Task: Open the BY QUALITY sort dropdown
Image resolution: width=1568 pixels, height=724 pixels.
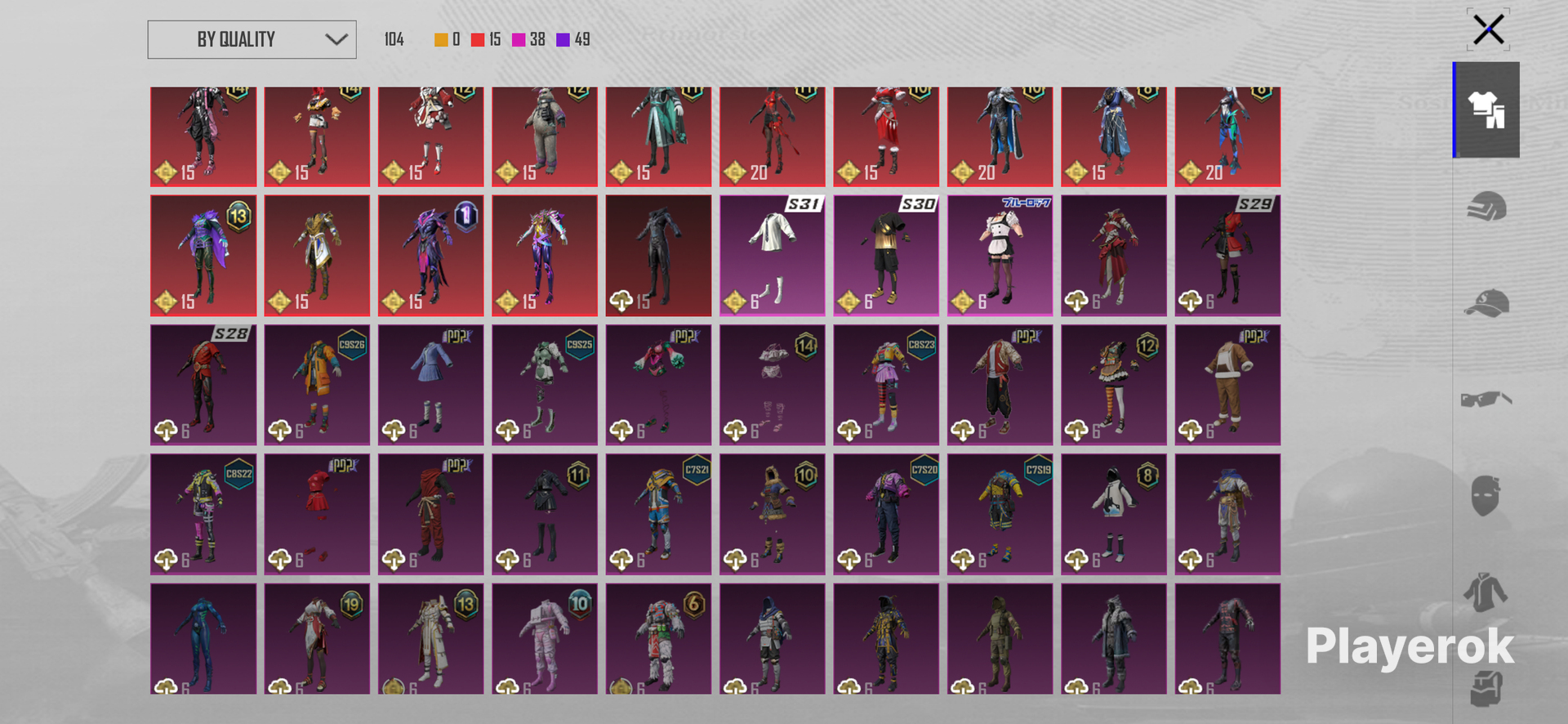Action: point(252,39)
